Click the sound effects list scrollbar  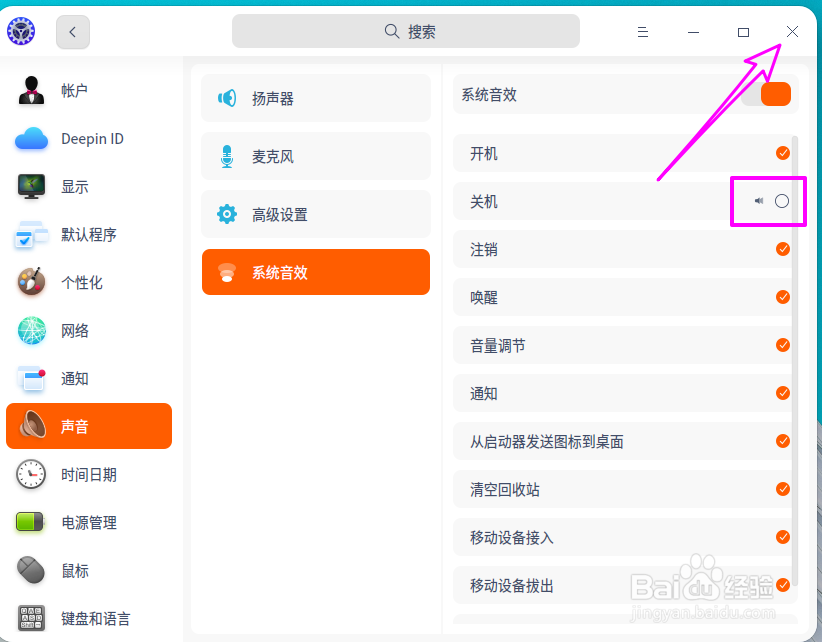click(x=795, y=361)
